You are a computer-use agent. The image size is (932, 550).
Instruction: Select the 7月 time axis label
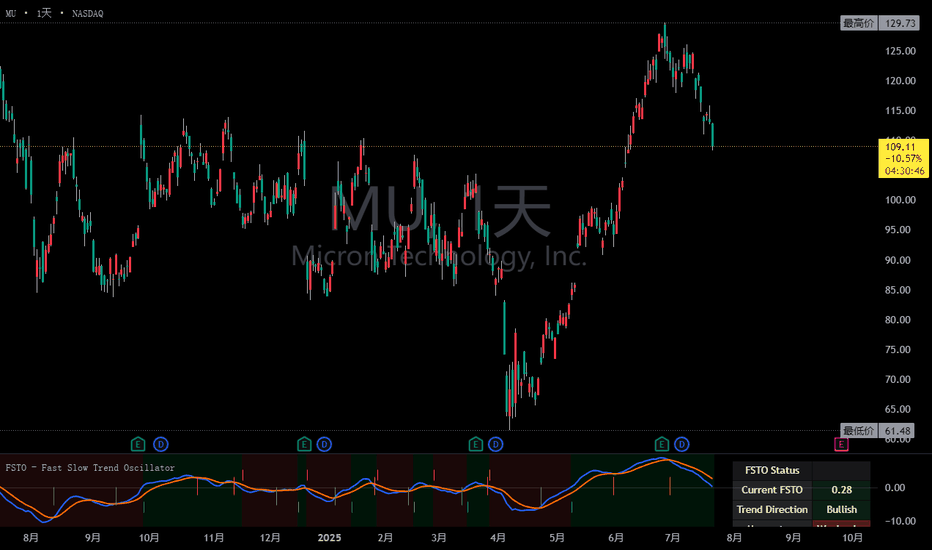point(672,538)
